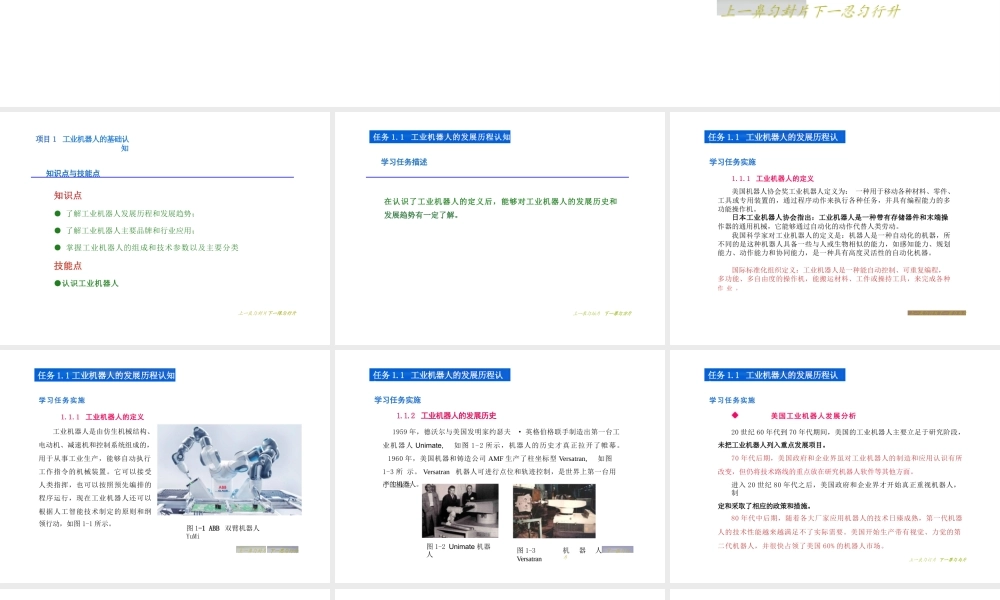This screenshot has height=600, width=1000.
Task: Click the heading 知识点与技能点
Action: (x=73, y=173)
